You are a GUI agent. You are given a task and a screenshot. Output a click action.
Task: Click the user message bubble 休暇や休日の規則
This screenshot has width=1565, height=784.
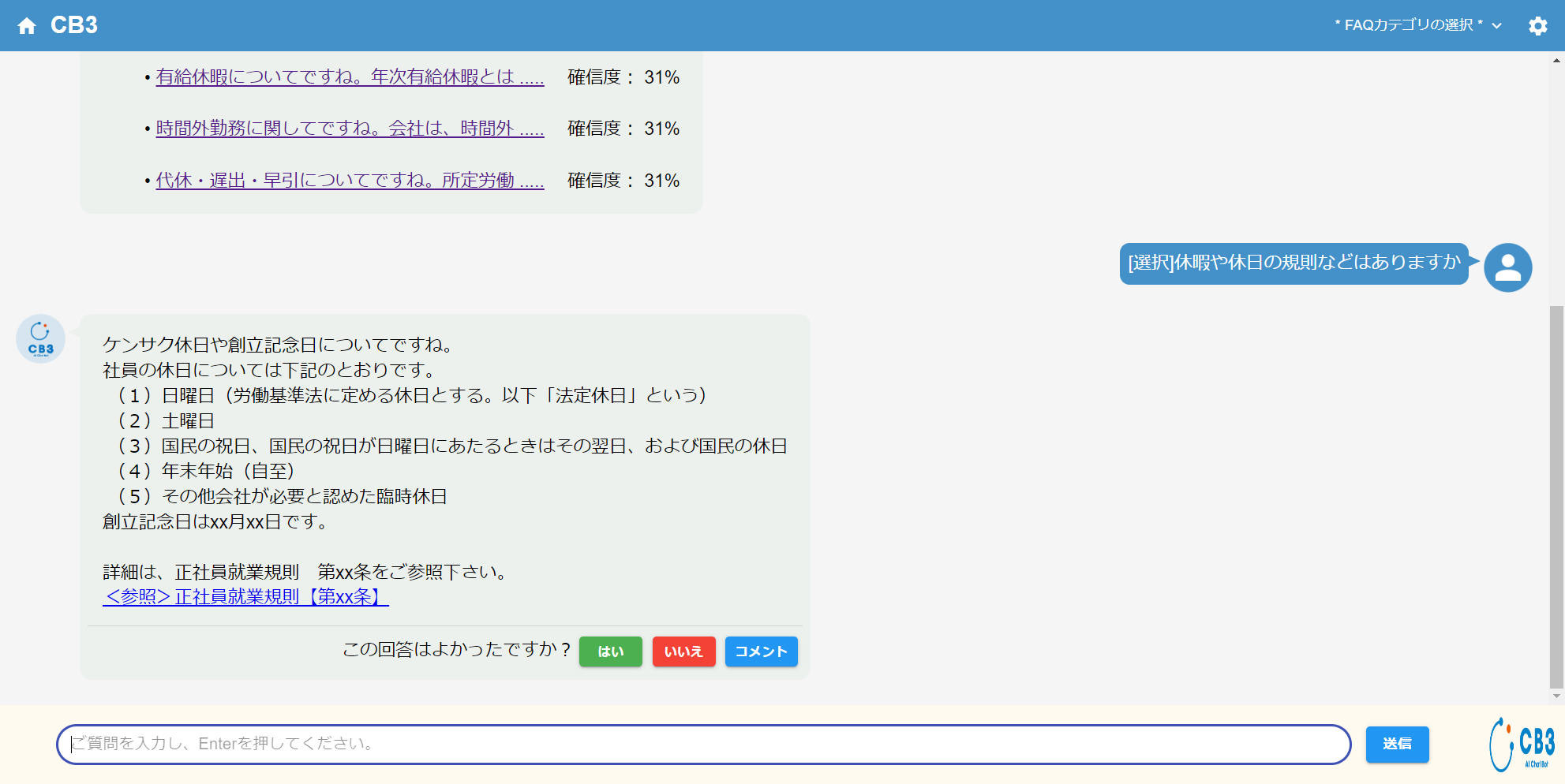tap(1294, 263)
